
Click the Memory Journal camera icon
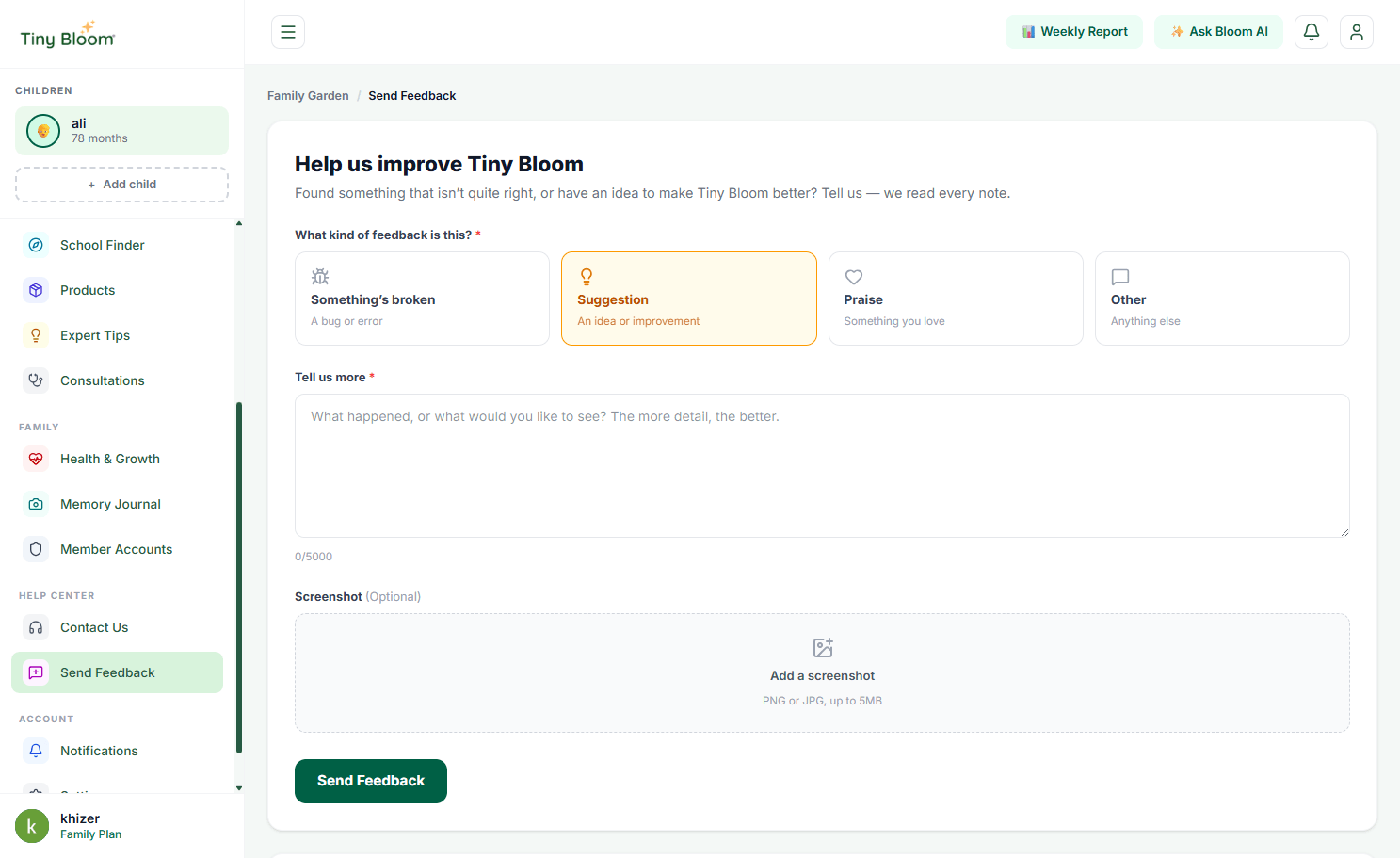[x=36, y=504]
